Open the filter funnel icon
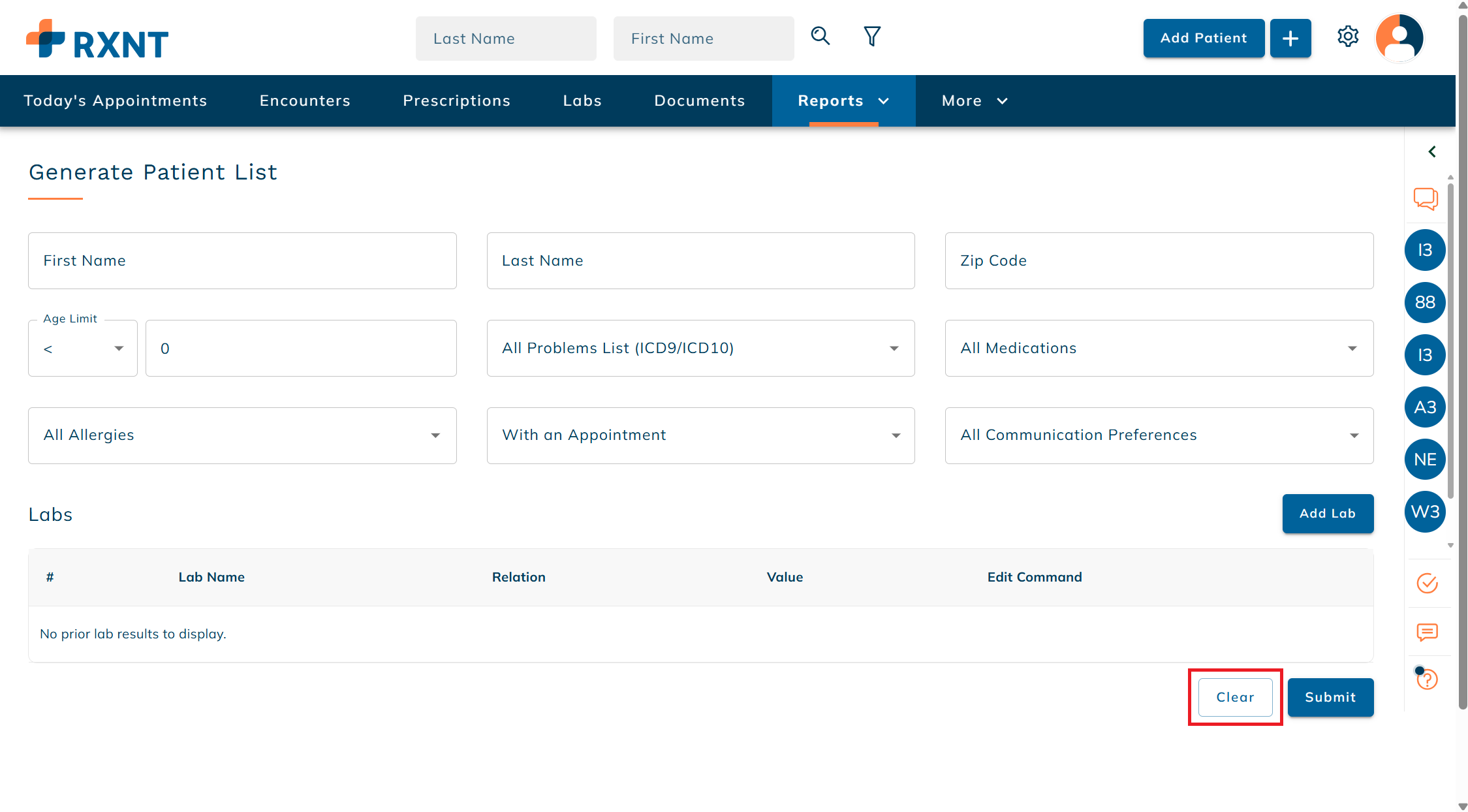The image size is (1468, 812). [872, 36]
